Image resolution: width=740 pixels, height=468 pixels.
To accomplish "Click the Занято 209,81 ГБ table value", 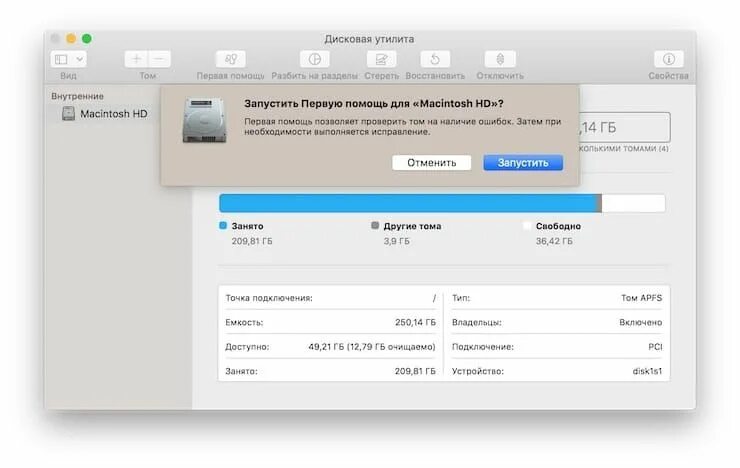I will coord(415,371).
